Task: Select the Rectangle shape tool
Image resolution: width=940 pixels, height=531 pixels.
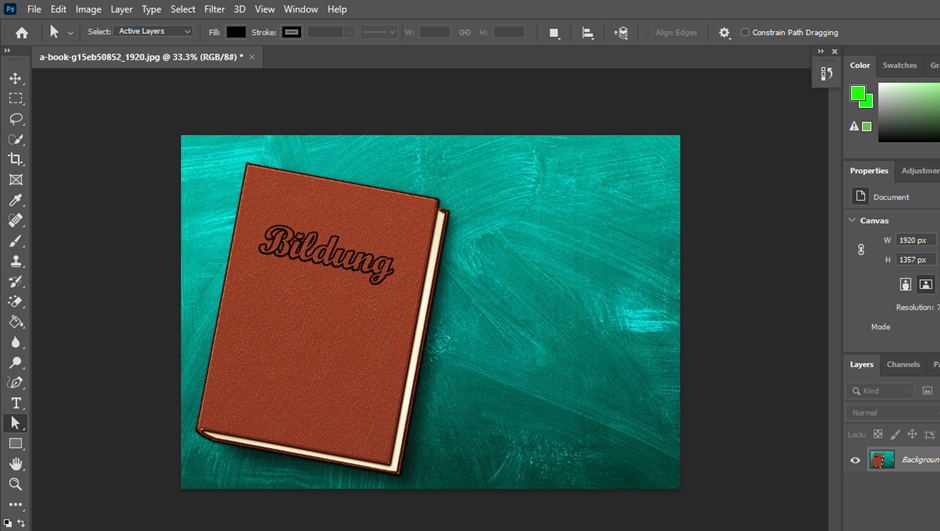Action: [x=16, y=443]
